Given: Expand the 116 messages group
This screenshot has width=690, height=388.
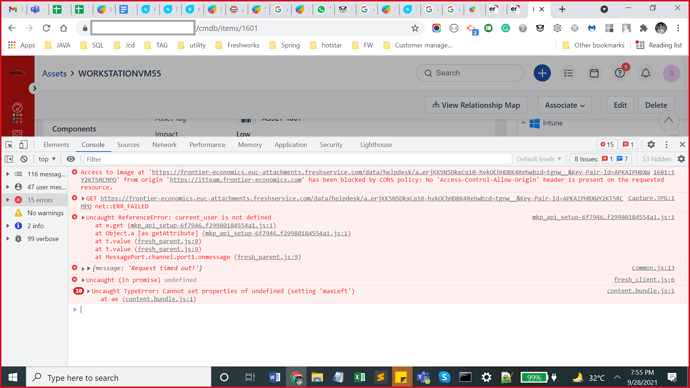Looking at the screenshot, I should tap(8, 174).
